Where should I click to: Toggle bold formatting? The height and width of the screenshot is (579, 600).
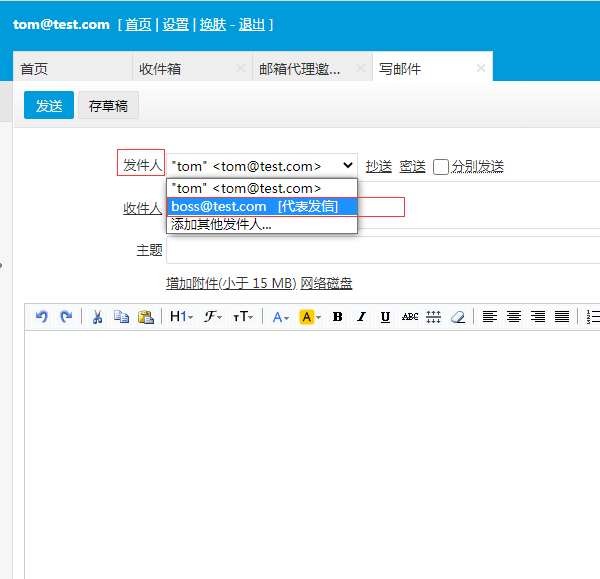tap(337, 317)
